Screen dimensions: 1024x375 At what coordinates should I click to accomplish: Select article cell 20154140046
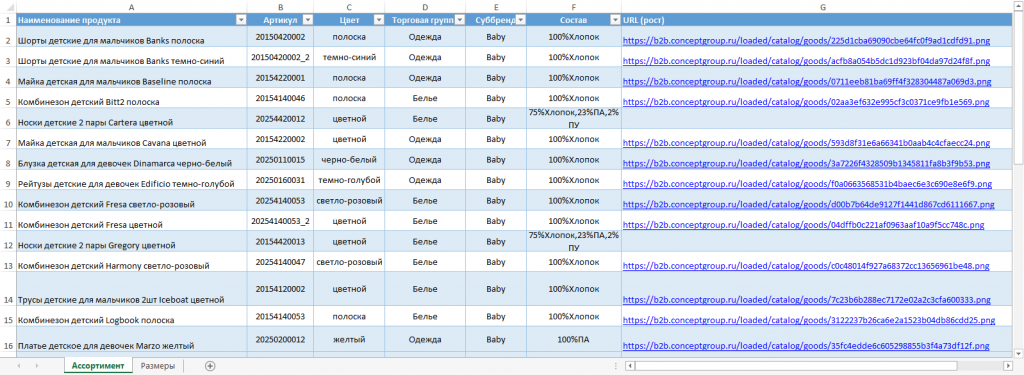click(281, 98)
